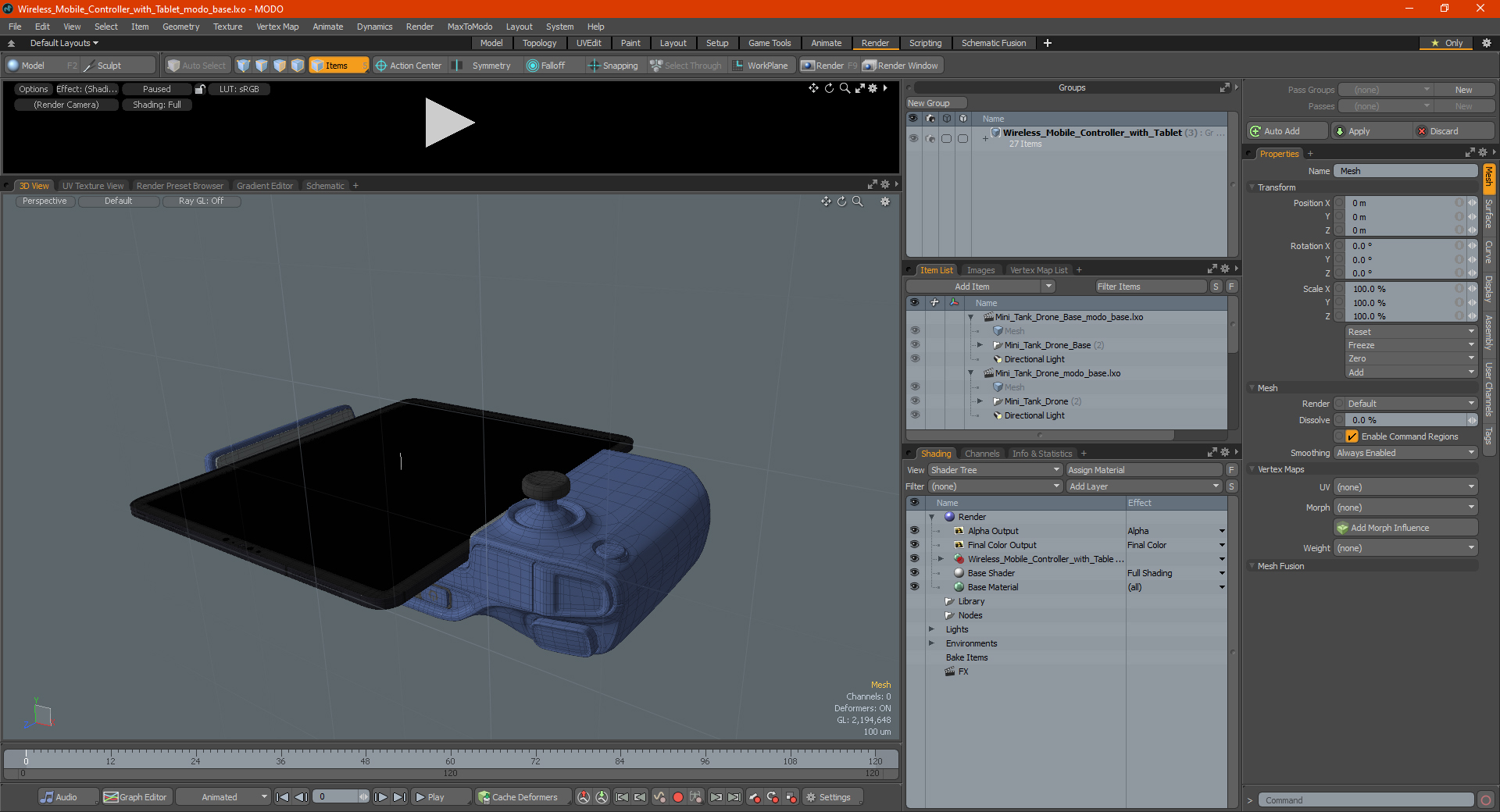This screenshot has height=812, width=1500.
Task: Expand Wireless_Mobile_Controller material group in shader tree
Action: point(941,559)
